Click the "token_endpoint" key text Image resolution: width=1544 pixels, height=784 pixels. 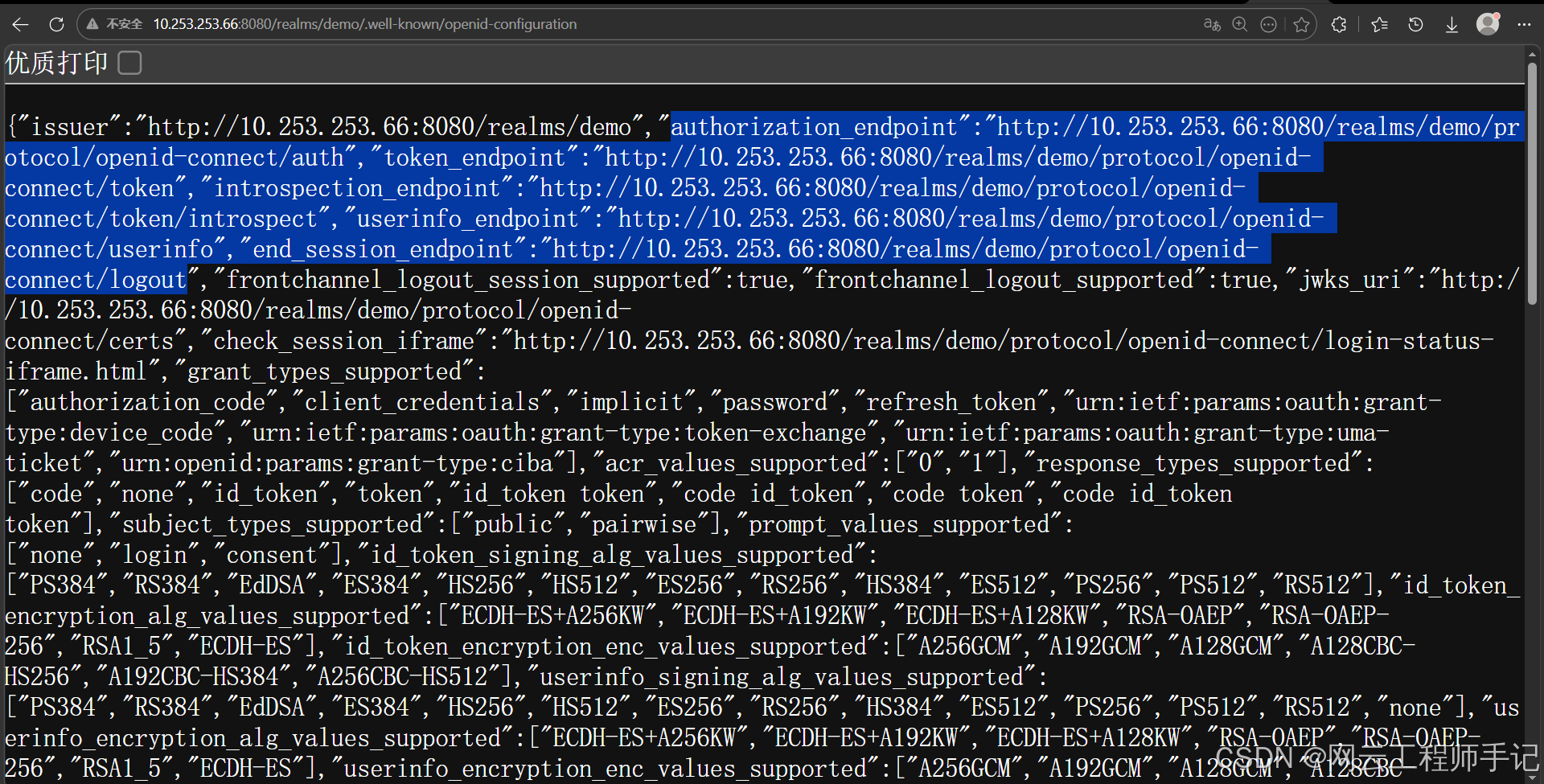[474, 158]
